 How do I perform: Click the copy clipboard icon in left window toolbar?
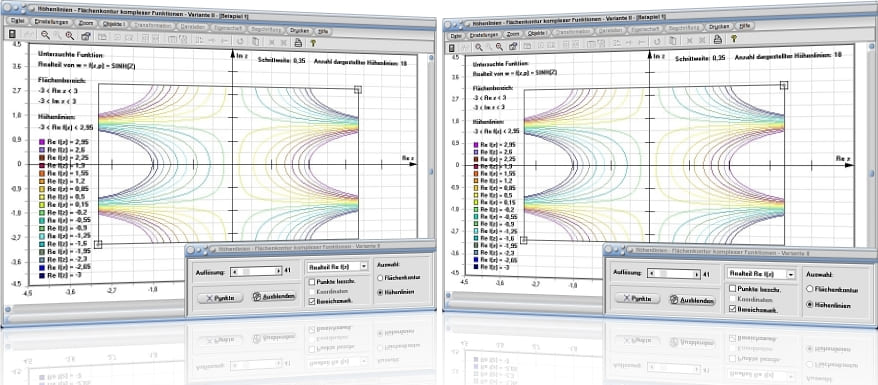(255, 40)
